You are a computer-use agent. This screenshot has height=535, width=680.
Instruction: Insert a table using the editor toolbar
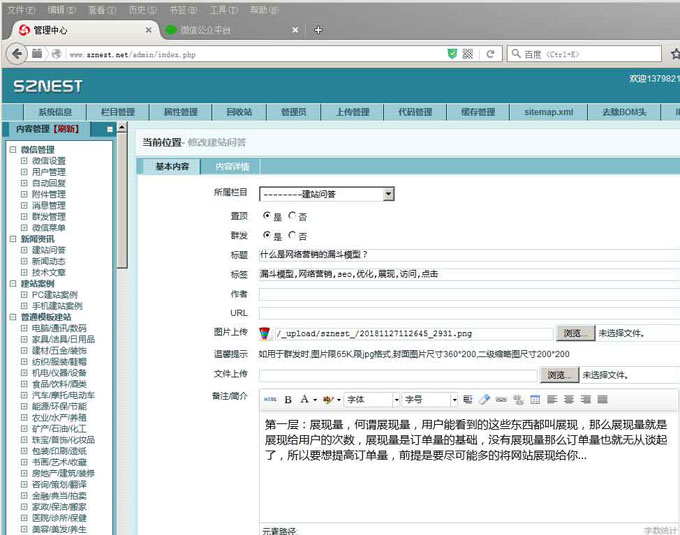pyautogui.click(x=534, y=399)
